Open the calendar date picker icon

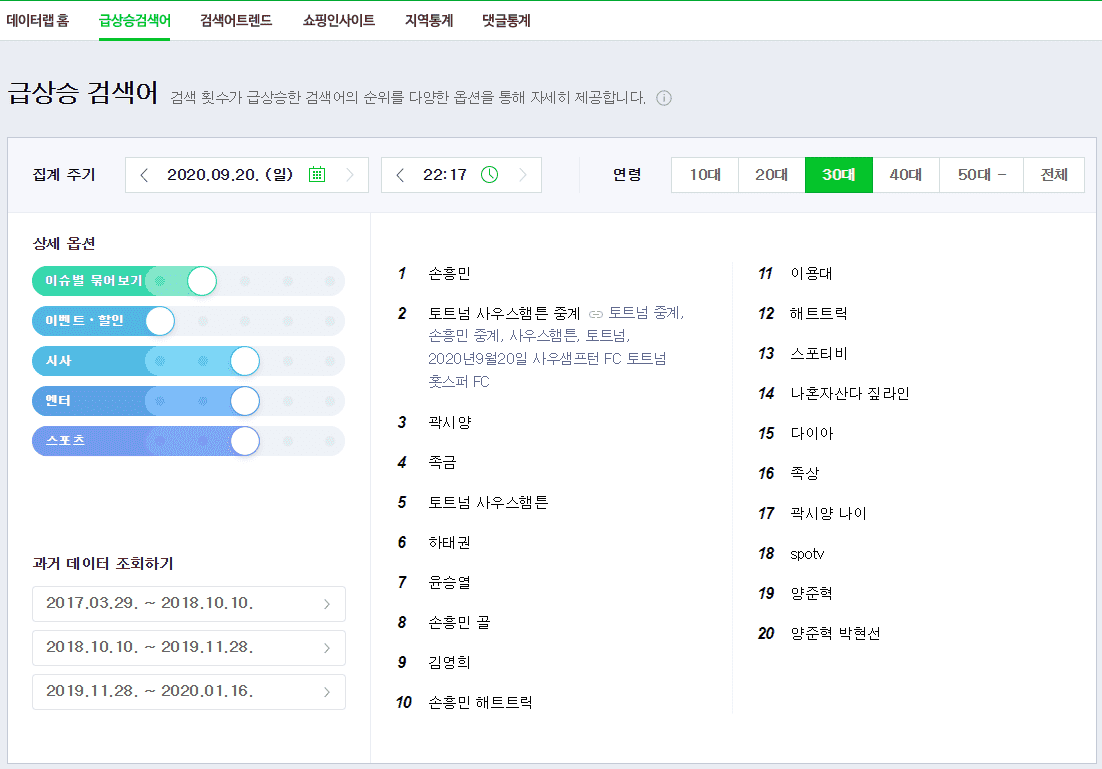[317, 174]
